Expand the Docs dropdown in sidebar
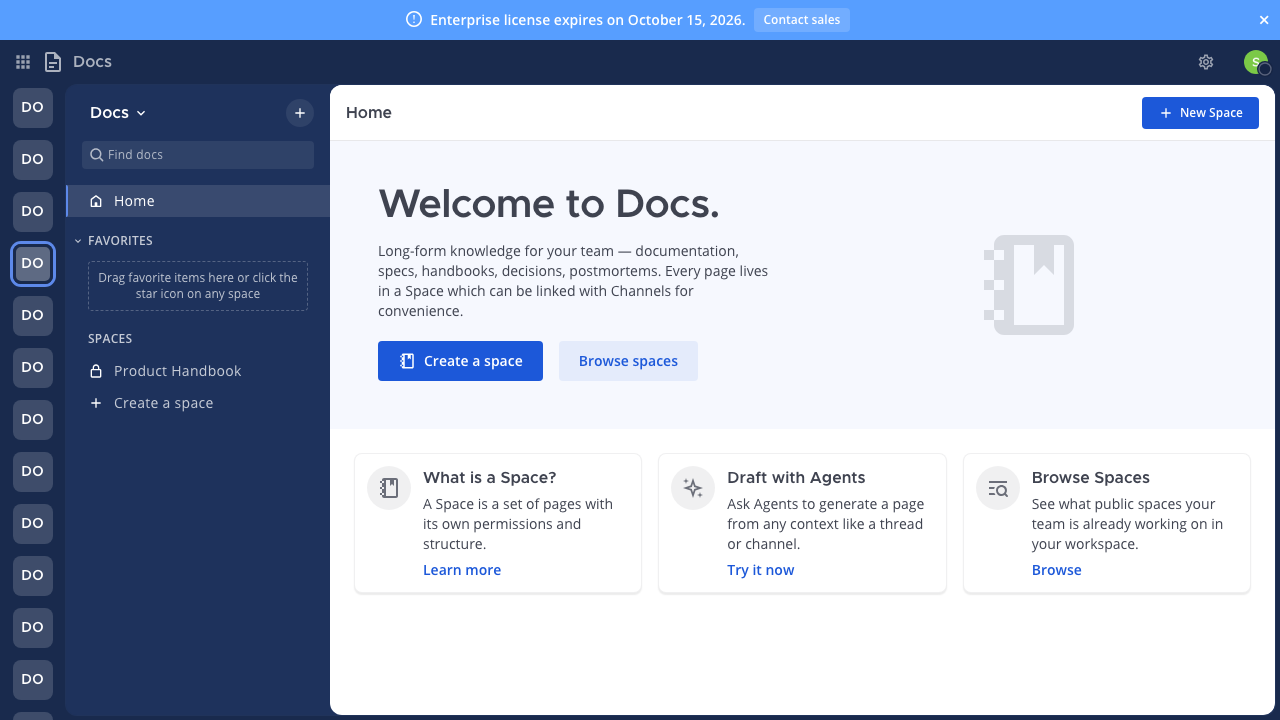 tap(118, 113)
